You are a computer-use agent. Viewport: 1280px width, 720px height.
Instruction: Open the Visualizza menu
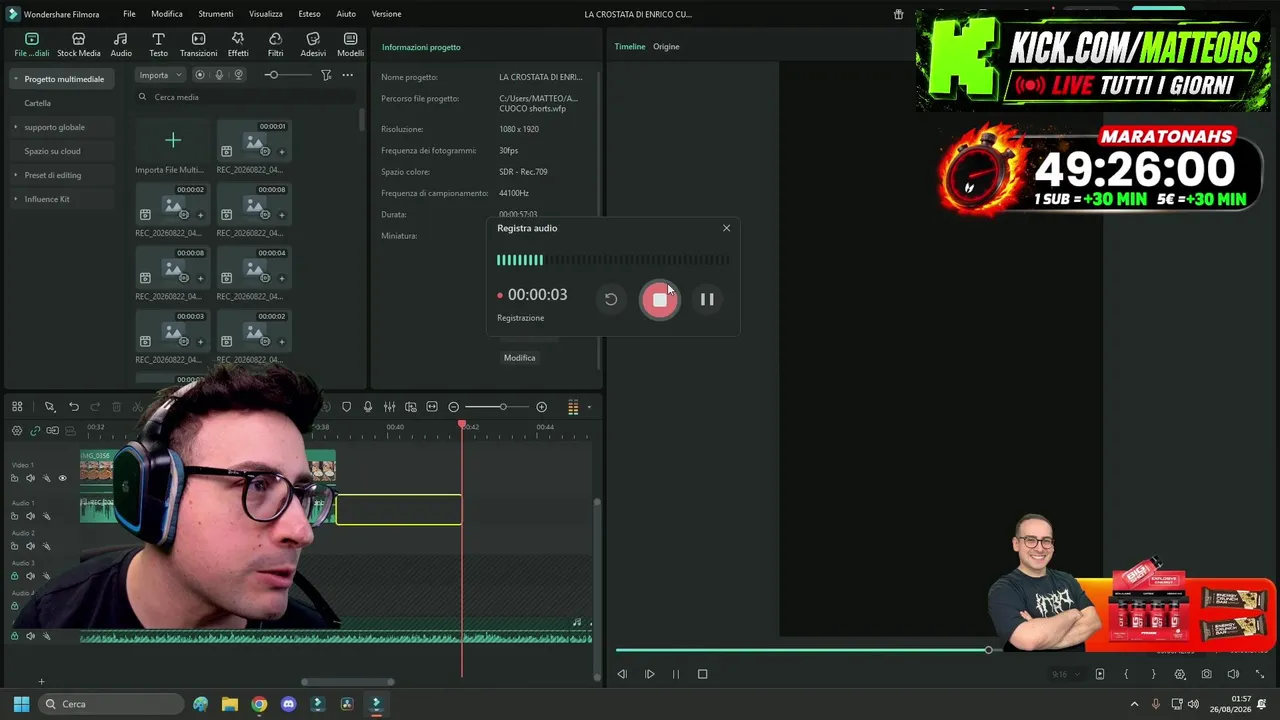266,14
